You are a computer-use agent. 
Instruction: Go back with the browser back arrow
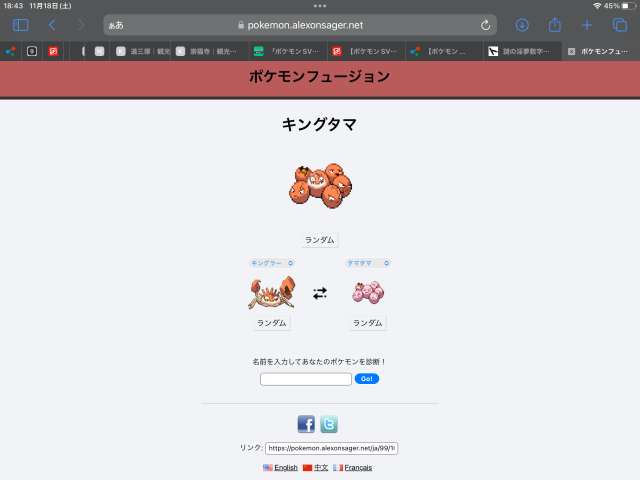pos(52,25)
